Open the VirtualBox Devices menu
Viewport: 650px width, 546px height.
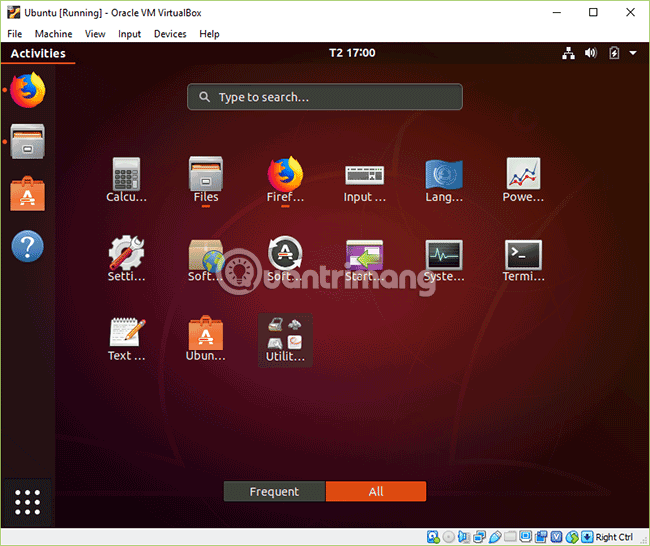click(170, 34)
